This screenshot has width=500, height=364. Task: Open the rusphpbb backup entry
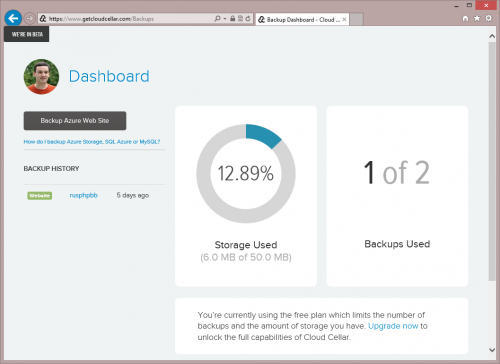click(84, 195)
